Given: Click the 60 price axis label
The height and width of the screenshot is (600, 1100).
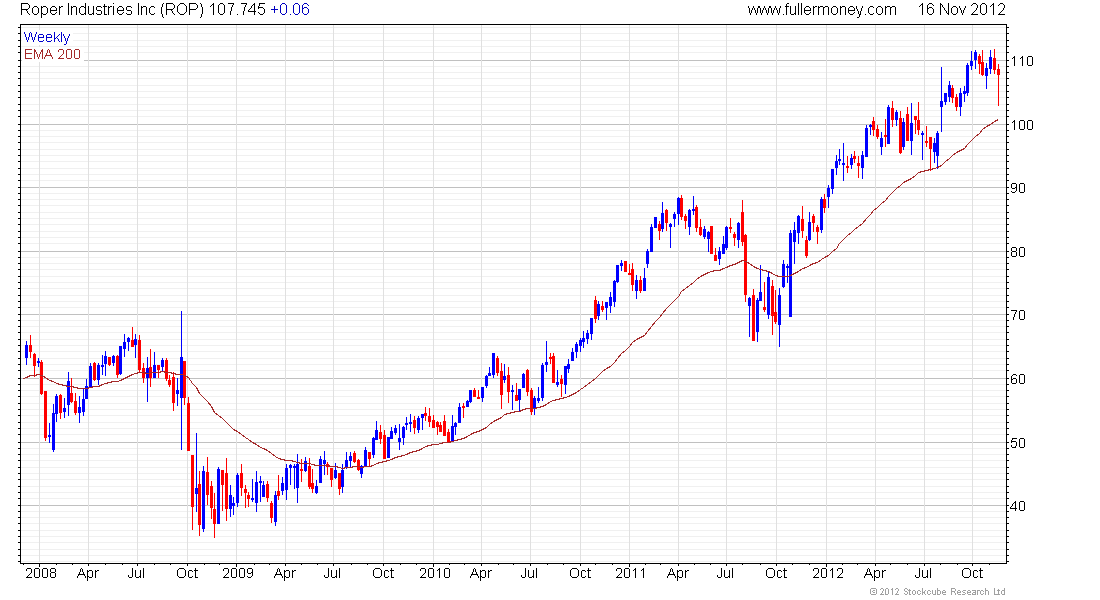Looking at the screenshot, I should point(1018,379).
